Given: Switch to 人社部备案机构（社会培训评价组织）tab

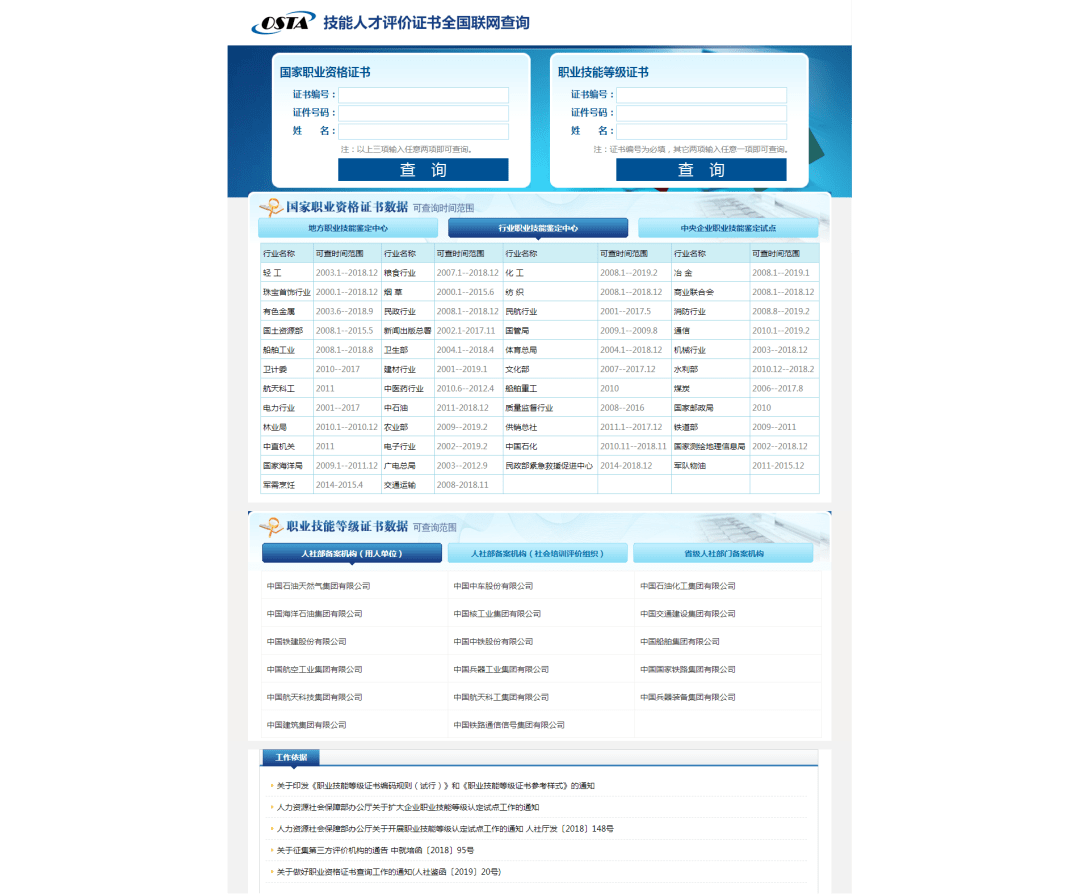Looking at the screenshot, I should pos(537,553).
